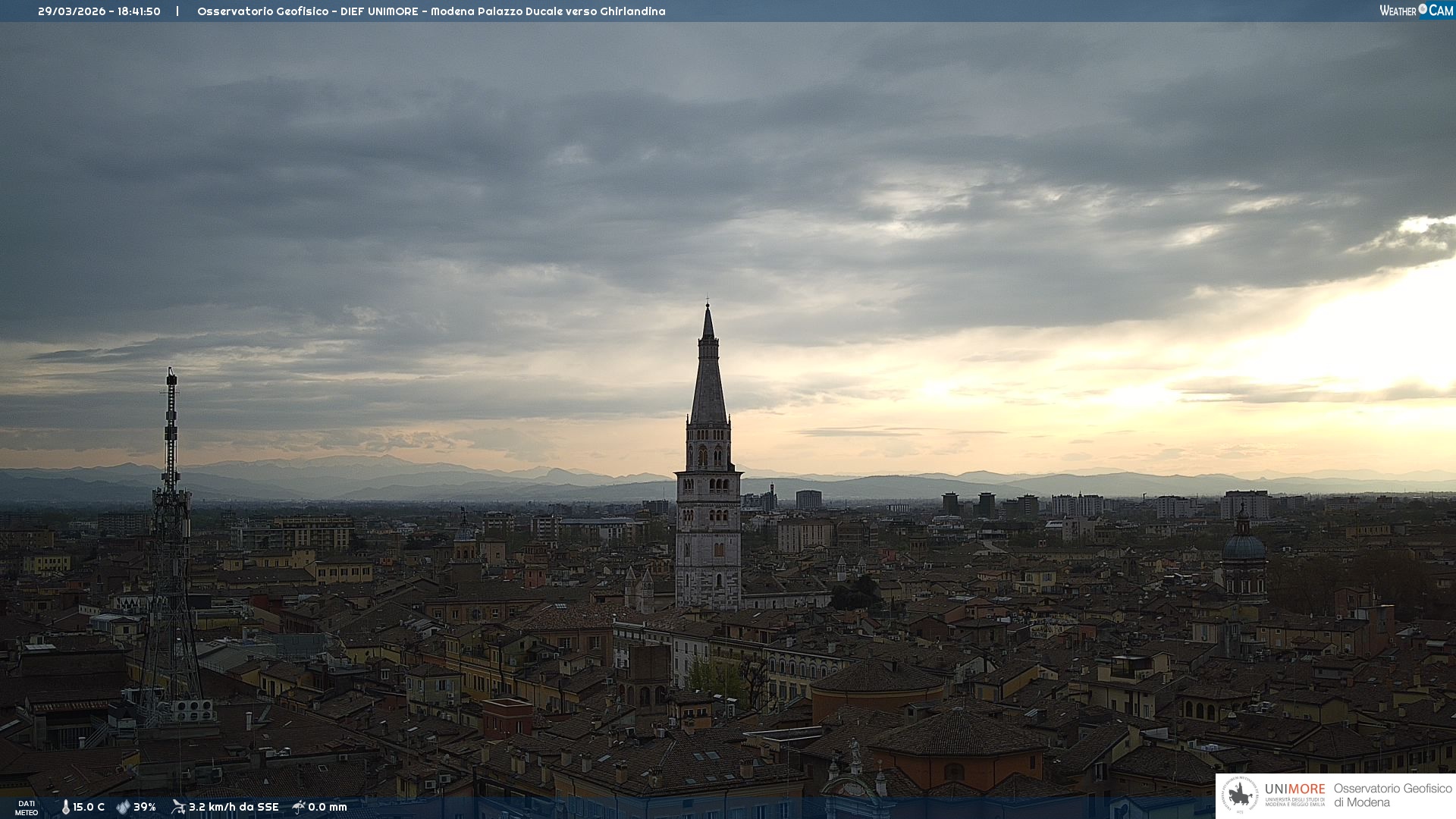Click the 18:41:50 time display
This screenshot has width=1456, height=819.
click(x=139, y=11)
